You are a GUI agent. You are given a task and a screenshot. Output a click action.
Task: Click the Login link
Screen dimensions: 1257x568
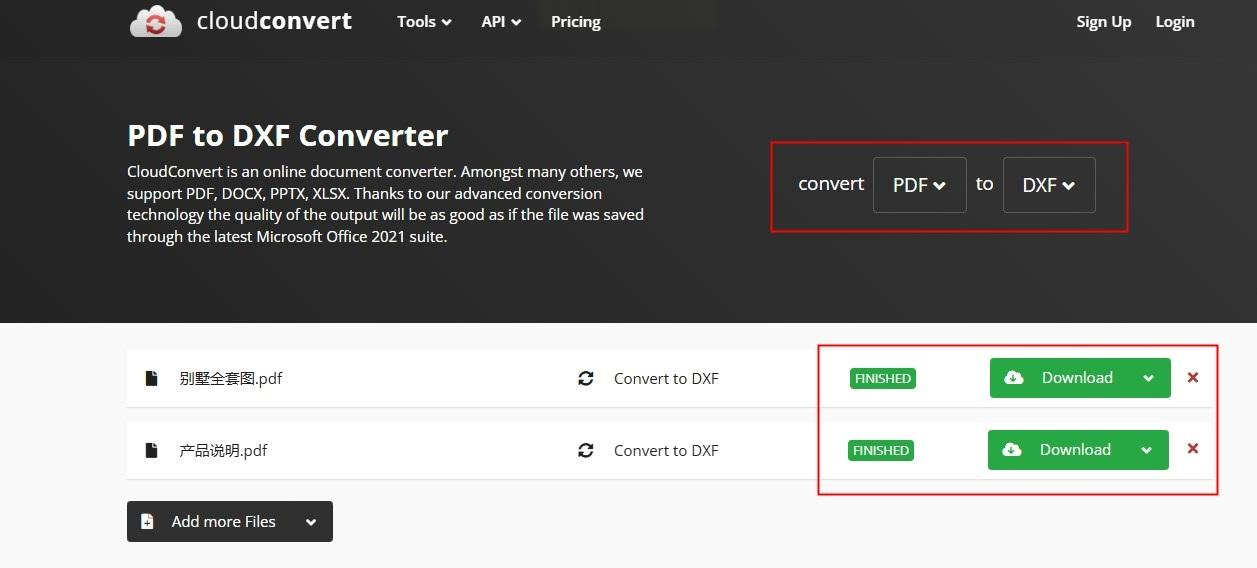[x=1175, y=21]
